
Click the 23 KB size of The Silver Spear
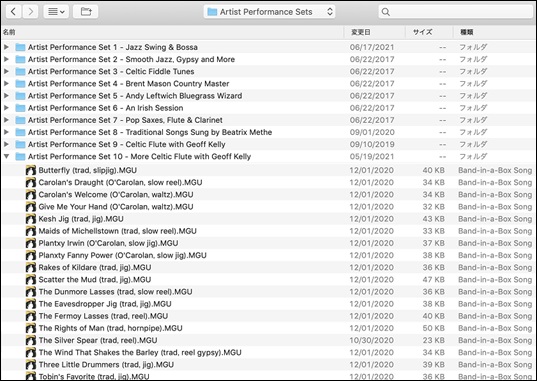click(x=434, y=341)
